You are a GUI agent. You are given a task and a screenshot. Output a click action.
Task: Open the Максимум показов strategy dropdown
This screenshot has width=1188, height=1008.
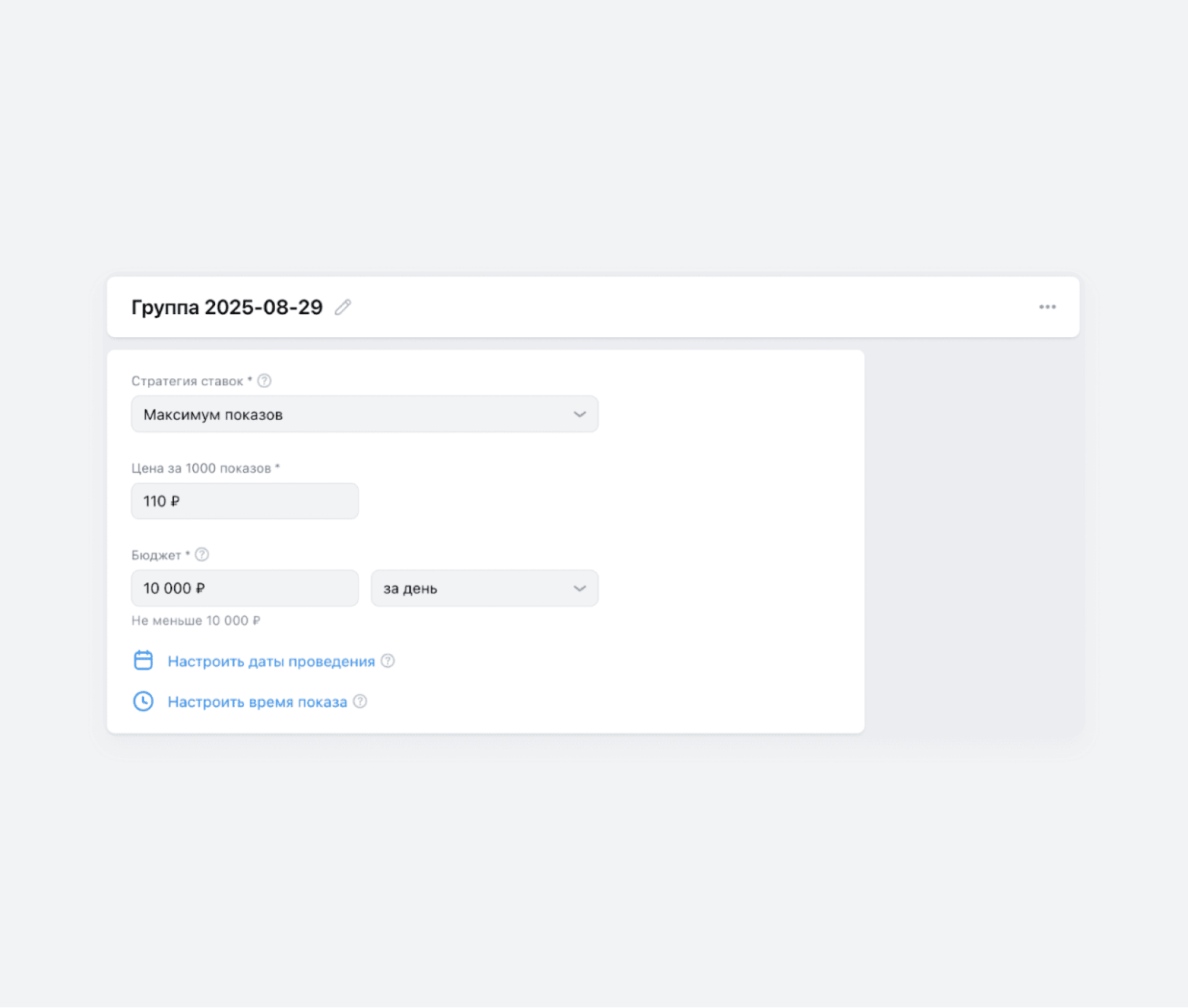point(357,414)
